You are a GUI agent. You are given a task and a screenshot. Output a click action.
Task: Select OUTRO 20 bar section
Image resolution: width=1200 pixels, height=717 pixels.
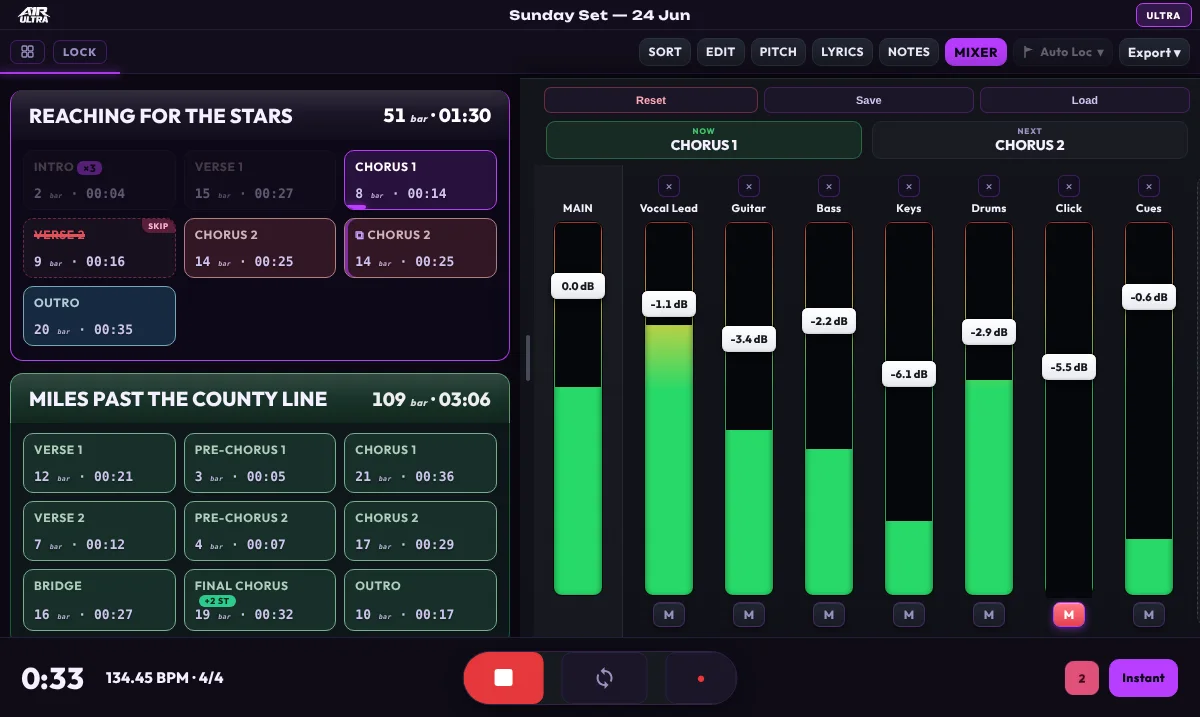[x=99, y=316]
